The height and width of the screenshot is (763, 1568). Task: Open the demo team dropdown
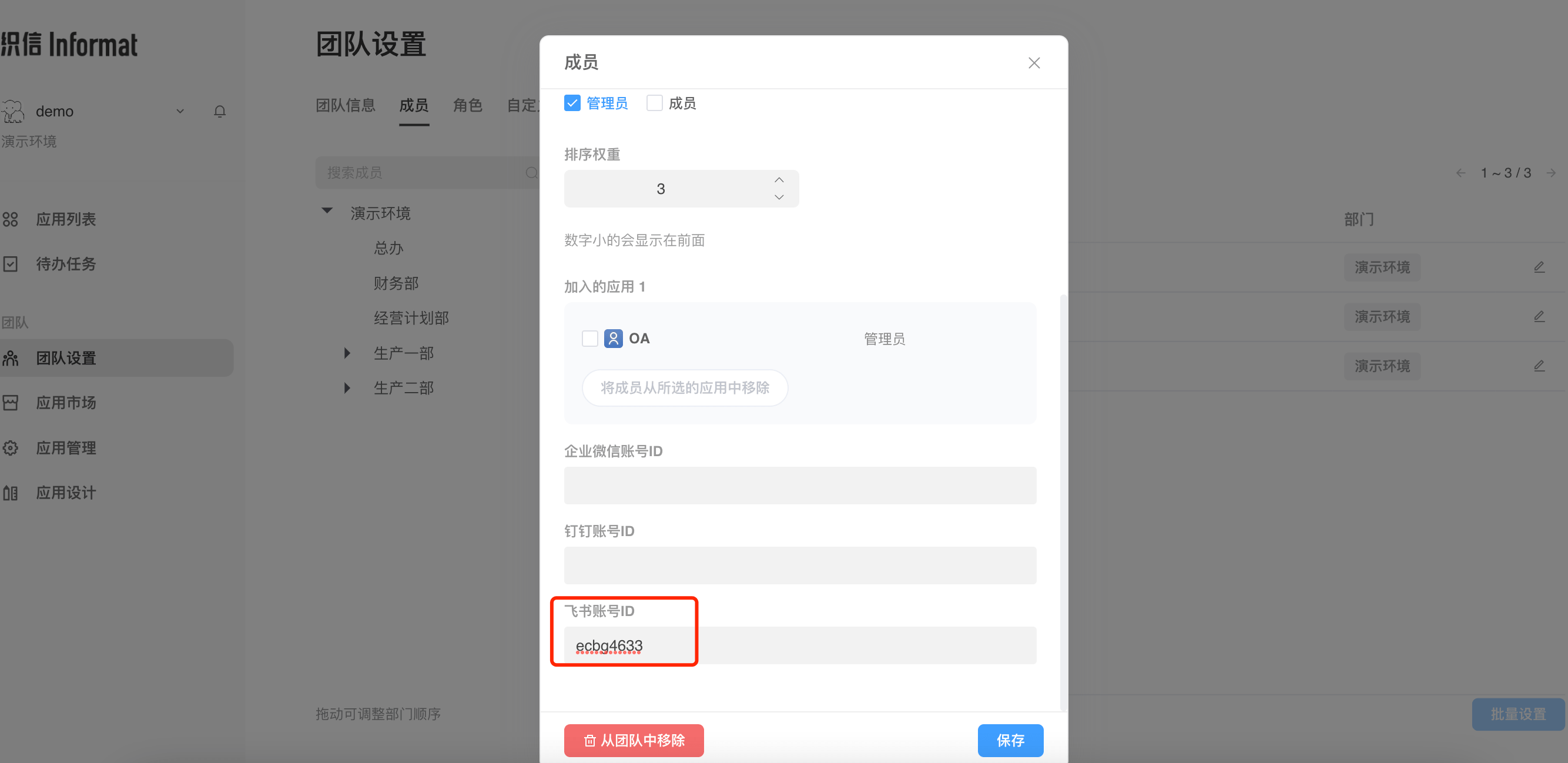[x=180, y=112]
